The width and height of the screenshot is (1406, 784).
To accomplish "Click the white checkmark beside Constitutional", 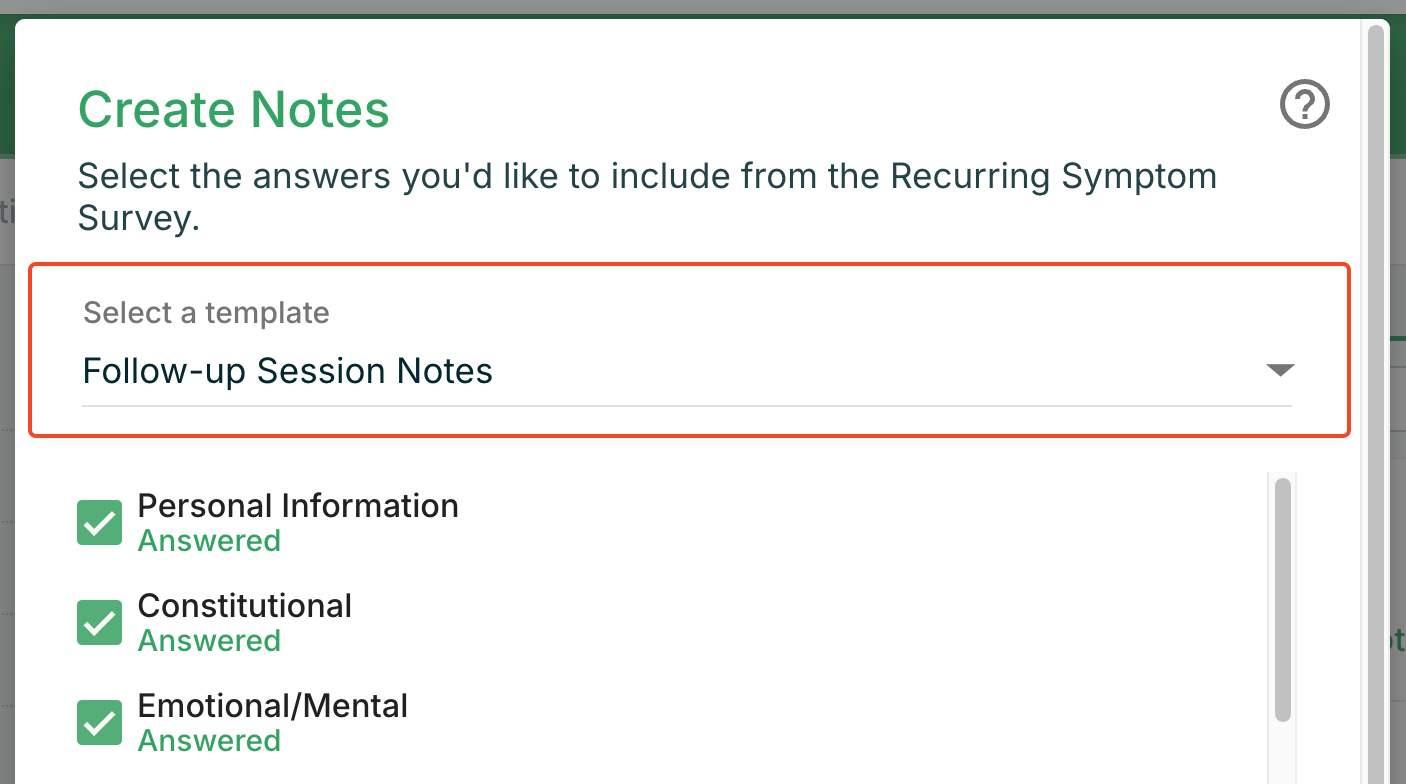I will pos(100,623).
